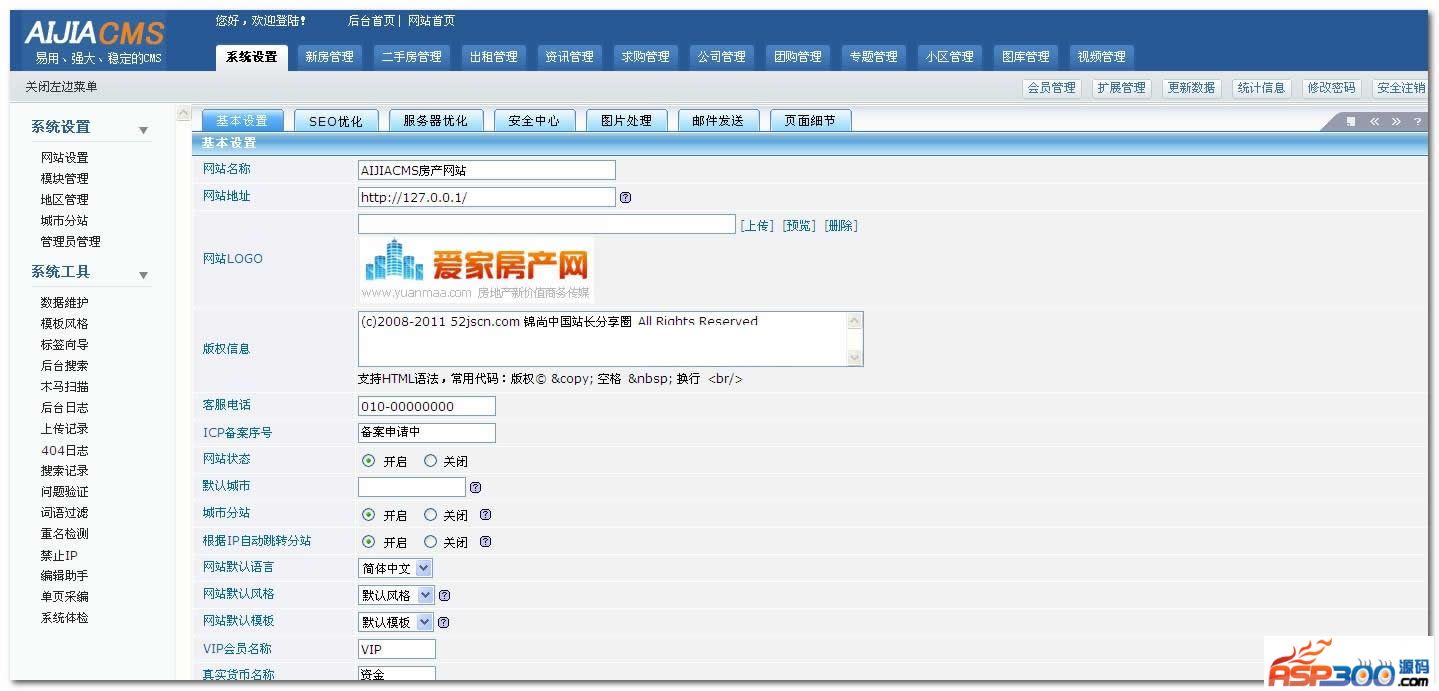Click the 版权信息 textarea scroll-down arrow
This screenshot has width=1439, height=691.
[854, 357]
